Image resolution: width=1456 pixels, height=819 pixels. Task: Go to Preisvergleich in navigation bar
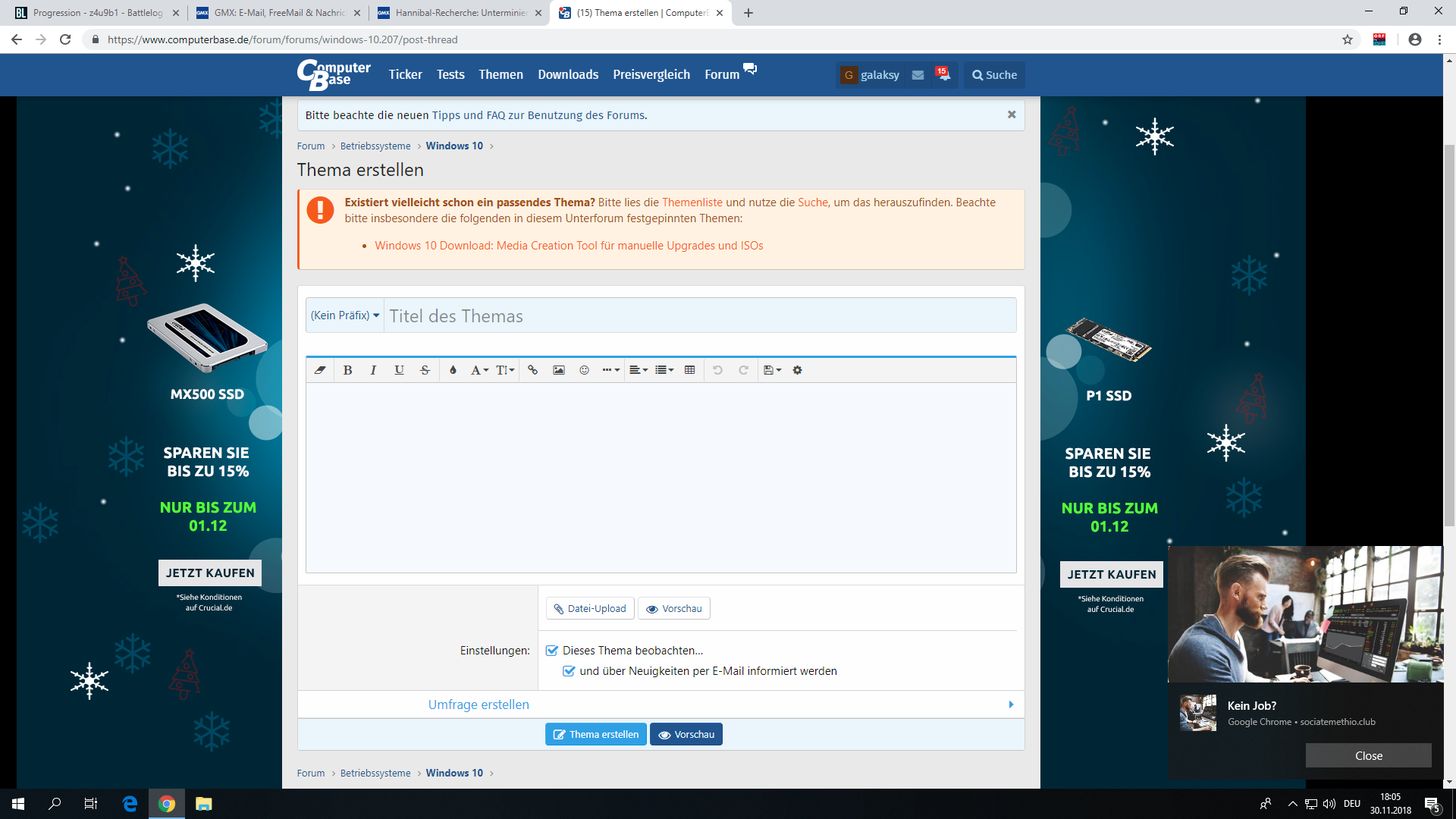[x=651, y=74]
